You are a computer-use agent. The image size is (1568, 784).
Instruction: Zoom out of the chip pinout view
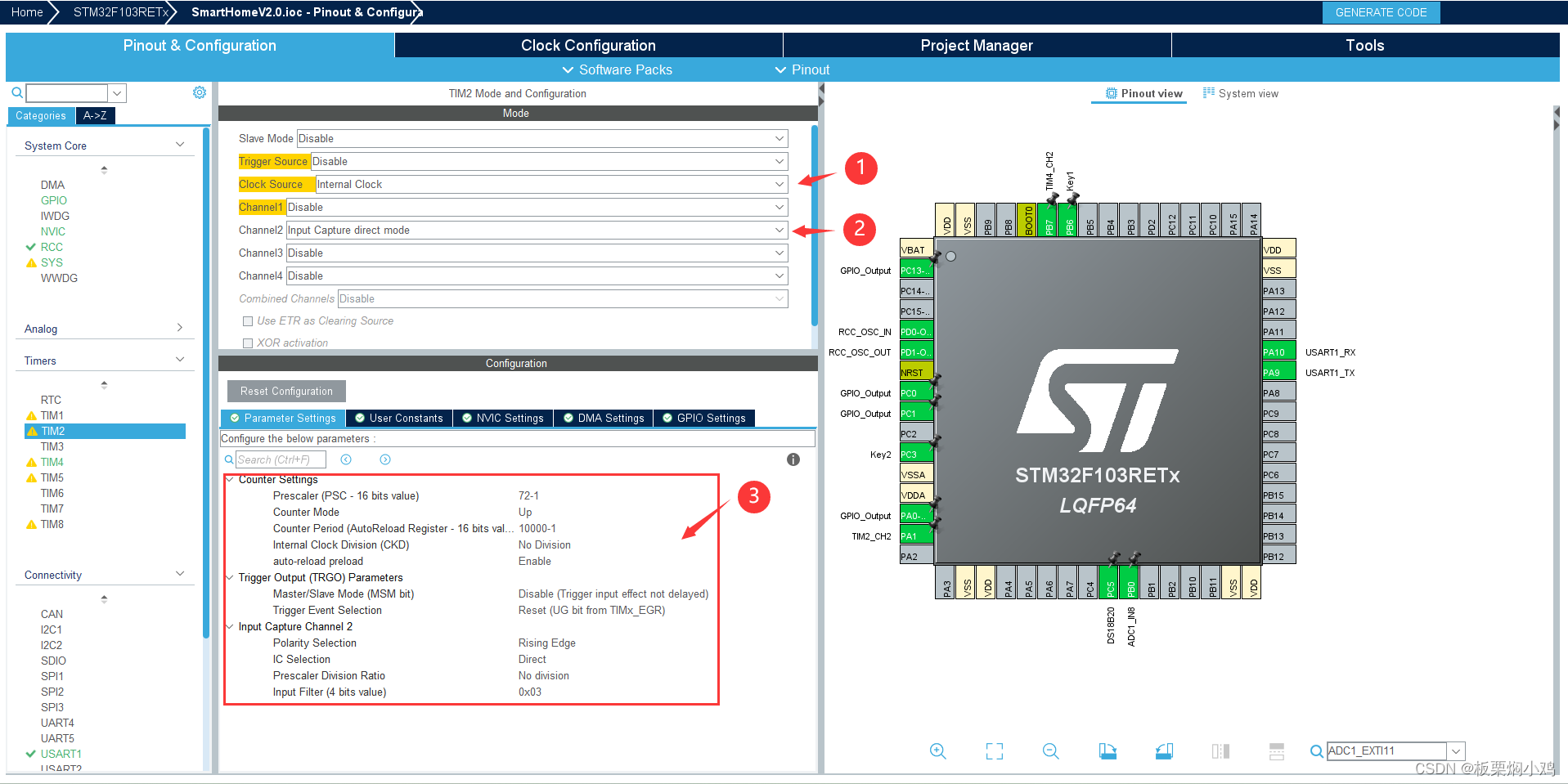1051,751
